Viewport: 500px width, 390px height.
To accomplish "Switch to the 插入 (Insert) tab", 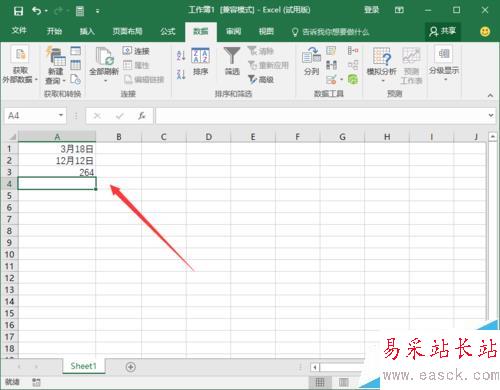I will tap(87, 31).
